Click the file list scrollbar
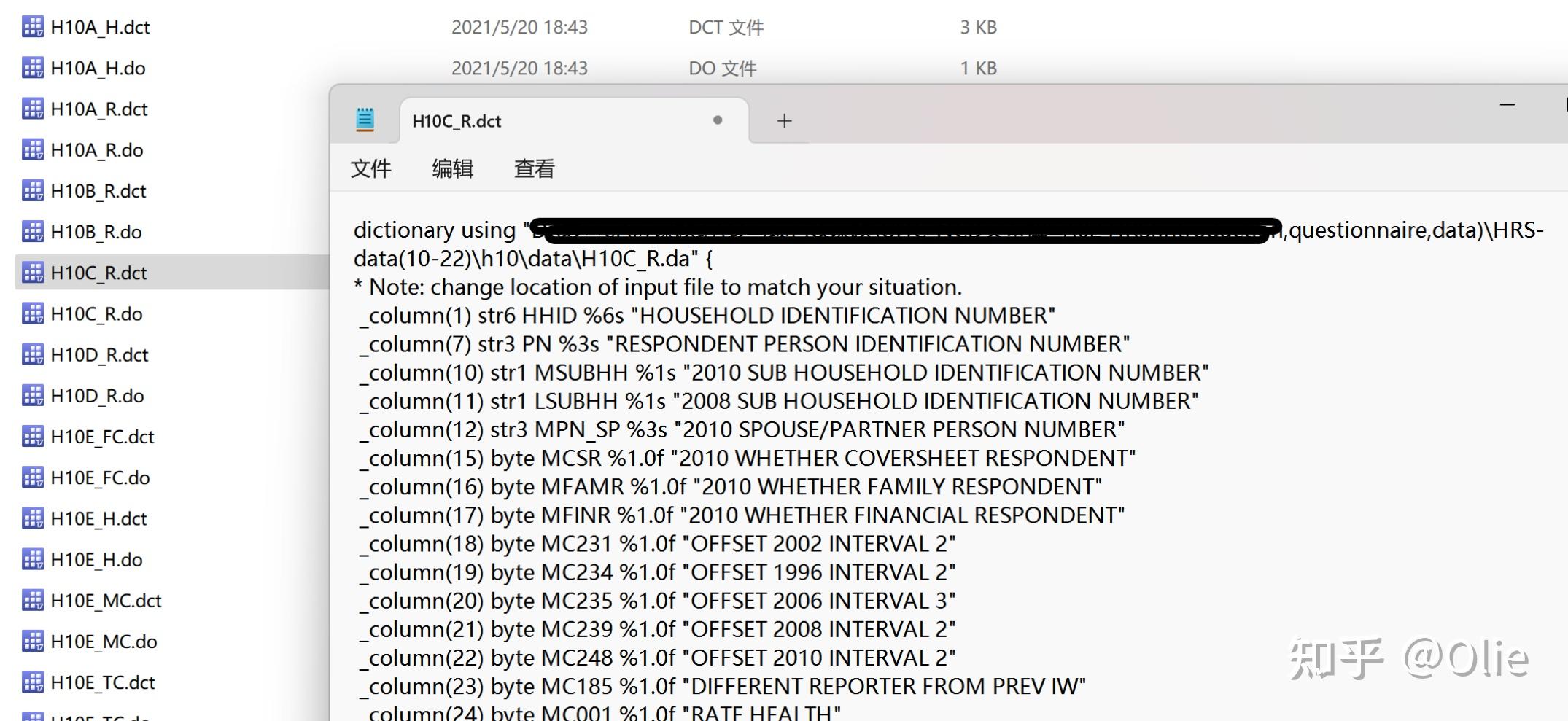 [x=328, y=365]
